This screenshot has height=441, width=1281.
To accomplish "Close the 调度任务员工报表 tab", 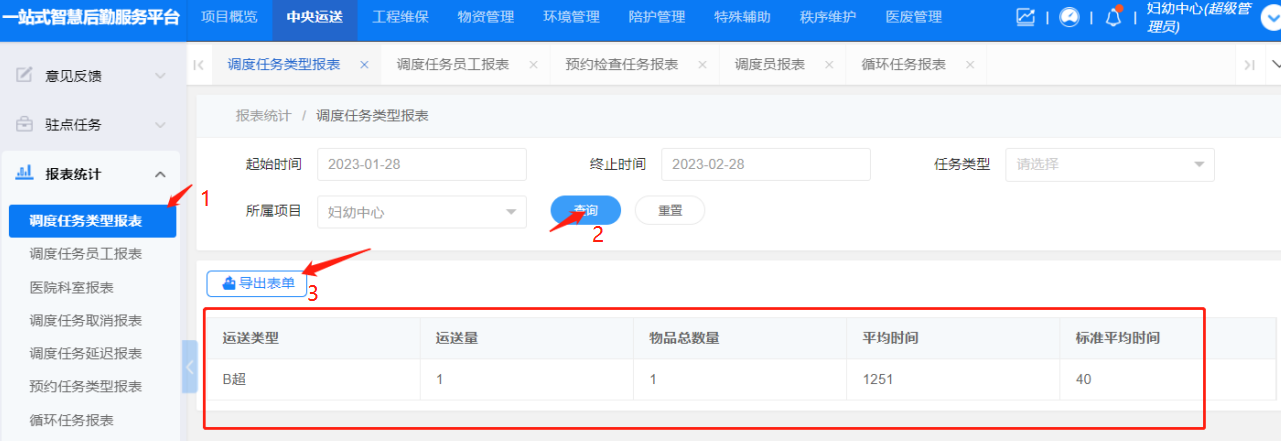I will pos(533,64).
